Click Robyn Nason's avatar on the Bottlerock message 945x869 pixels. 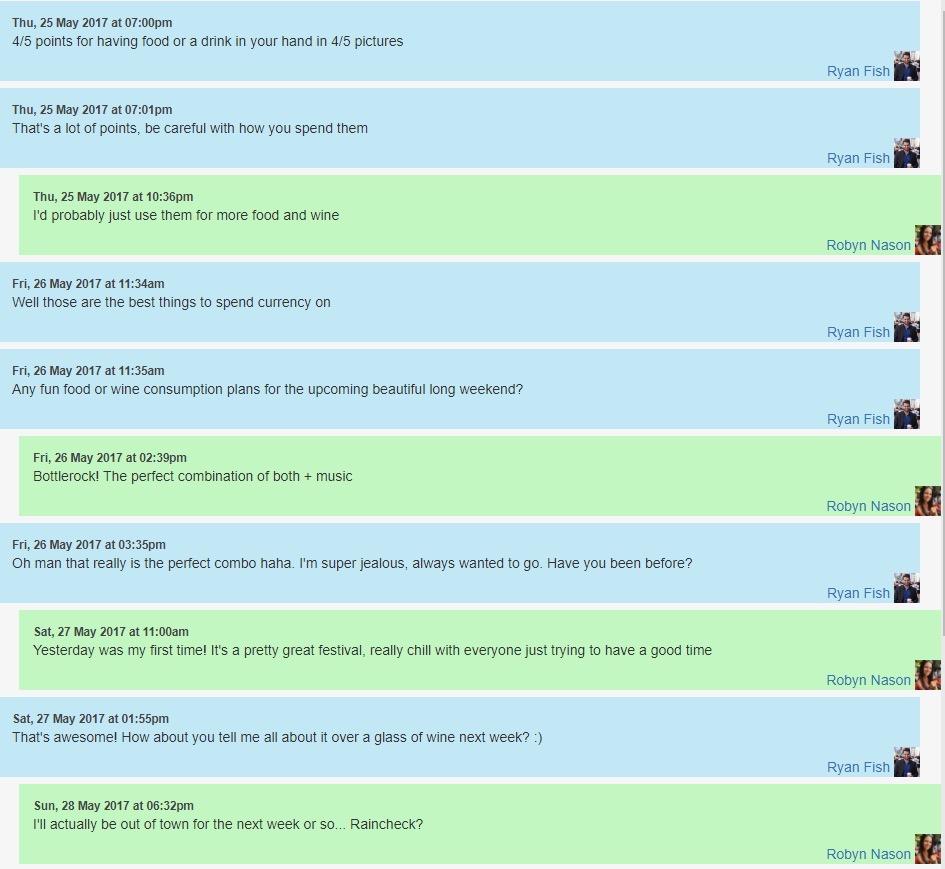click(x=928, y=501)
